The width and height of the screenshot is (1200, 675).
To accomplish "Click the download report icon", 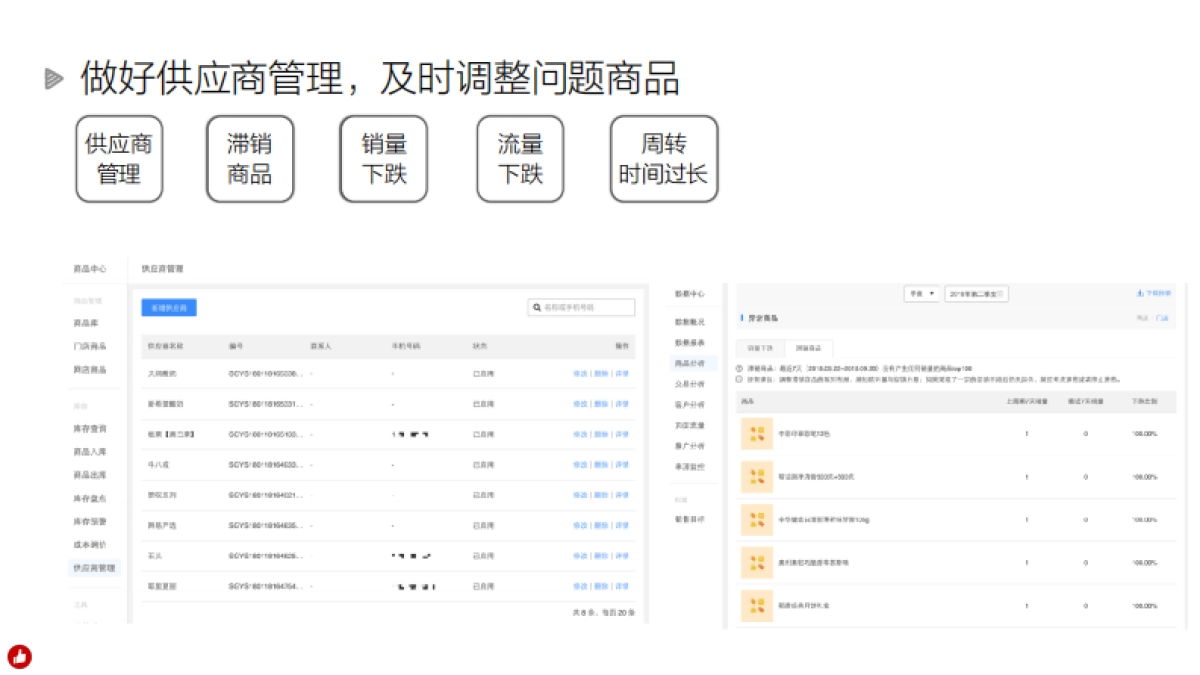I will [x=1140, y=294].
